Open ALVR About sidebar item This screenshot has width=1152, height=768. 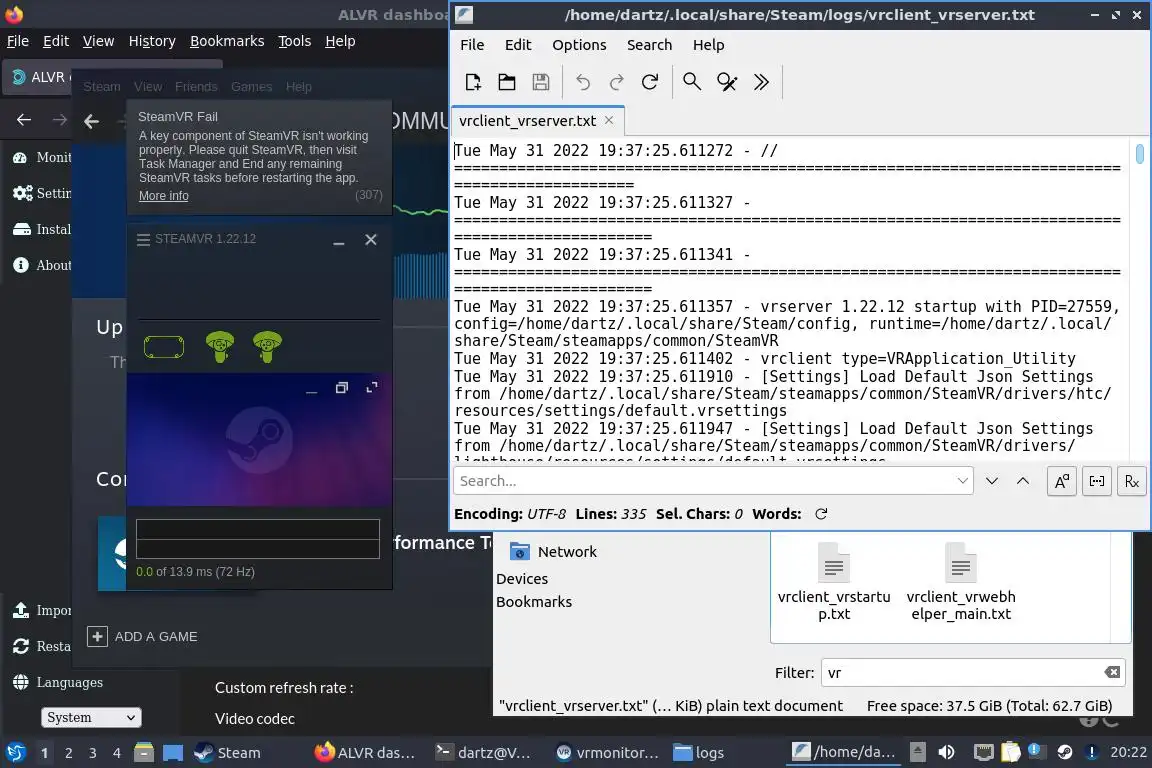click(41, 265)
